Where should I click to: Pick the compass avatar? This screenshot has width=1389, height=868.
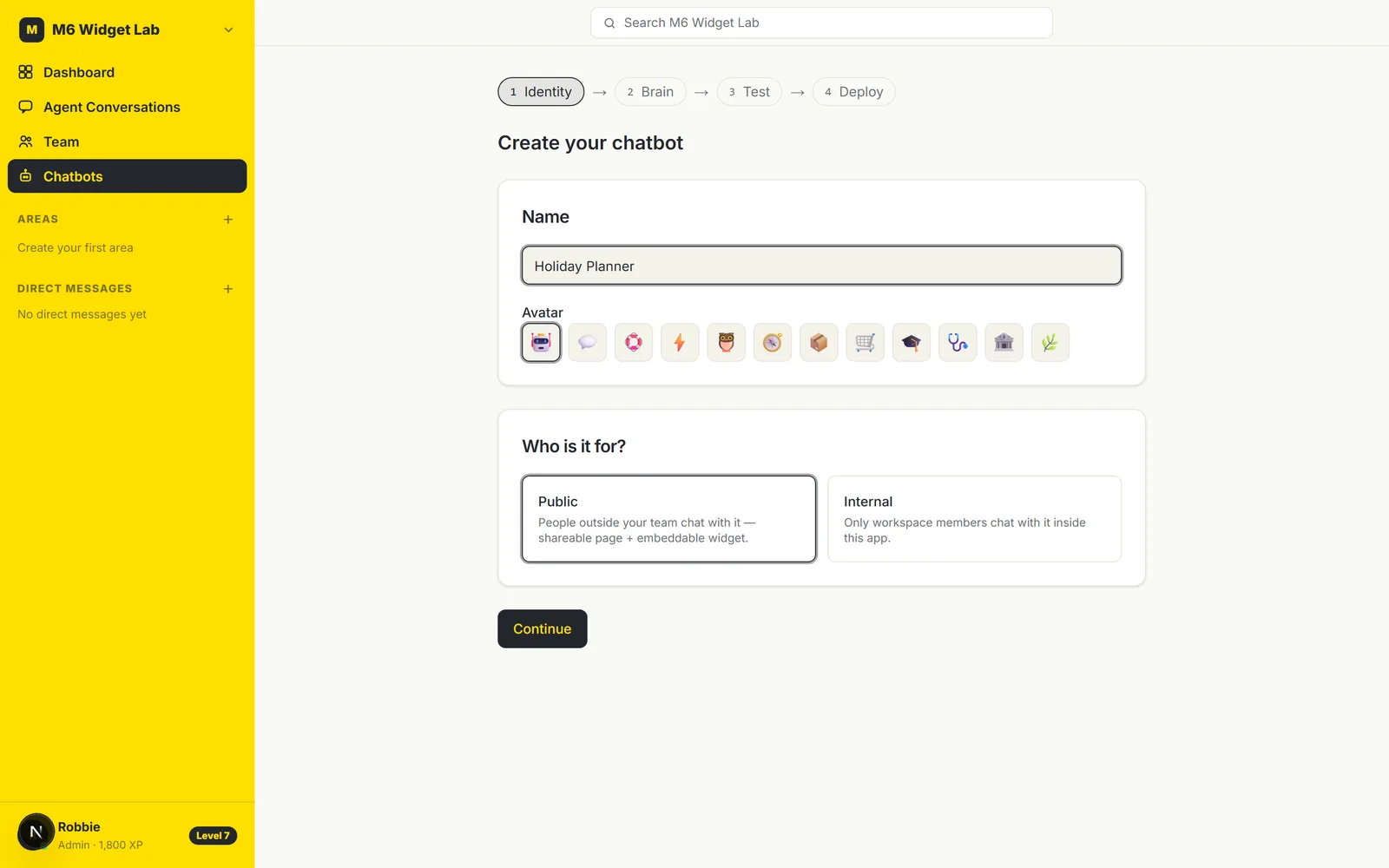[773, 342]
